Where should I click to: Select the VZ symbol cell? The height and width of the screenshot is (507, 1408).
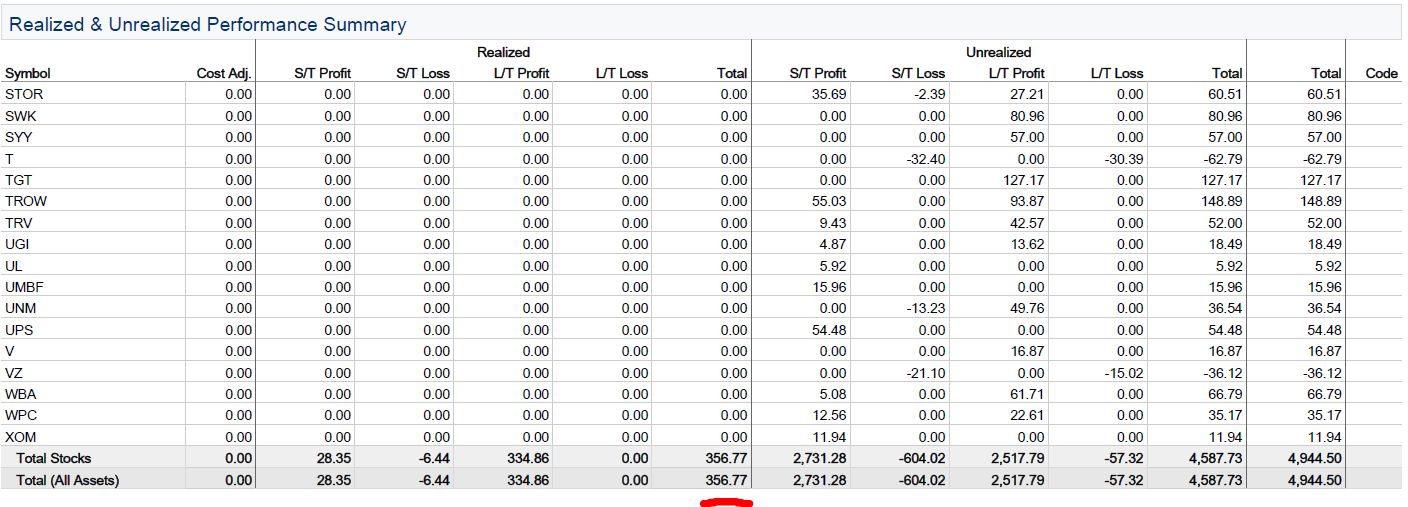pyautogui.click(x=14, y=373)
